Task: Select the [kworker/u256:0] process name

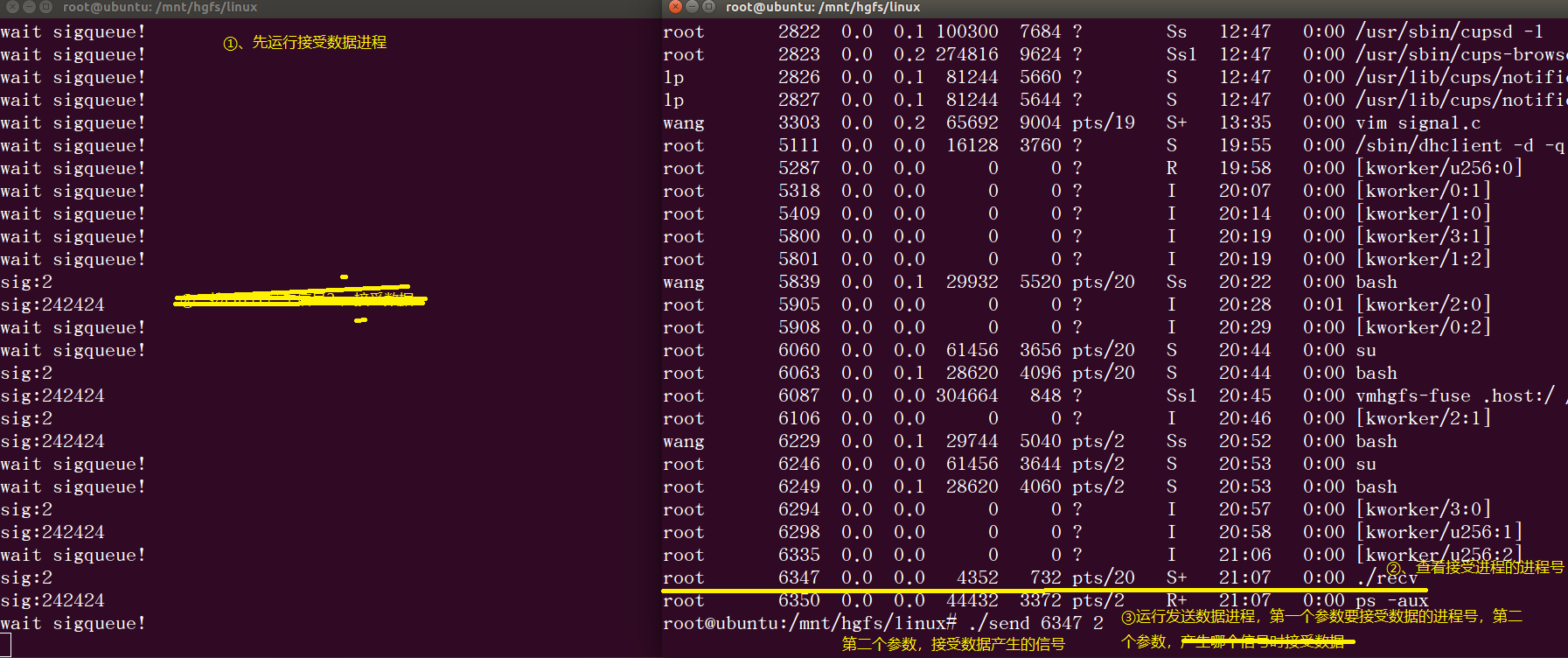Action: click(x=1439, y=168)
